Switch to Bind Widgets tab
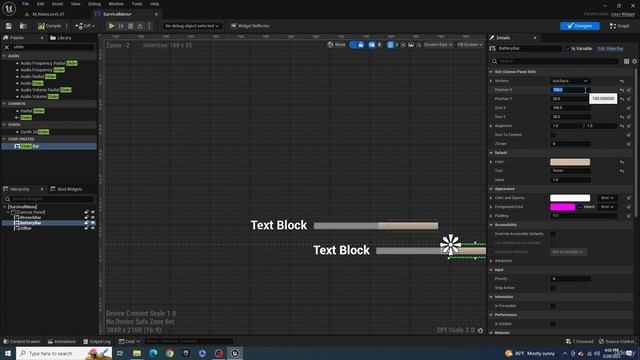Image resolution: width=640 pixels, height=360 pixels. [x=66, y=189]
